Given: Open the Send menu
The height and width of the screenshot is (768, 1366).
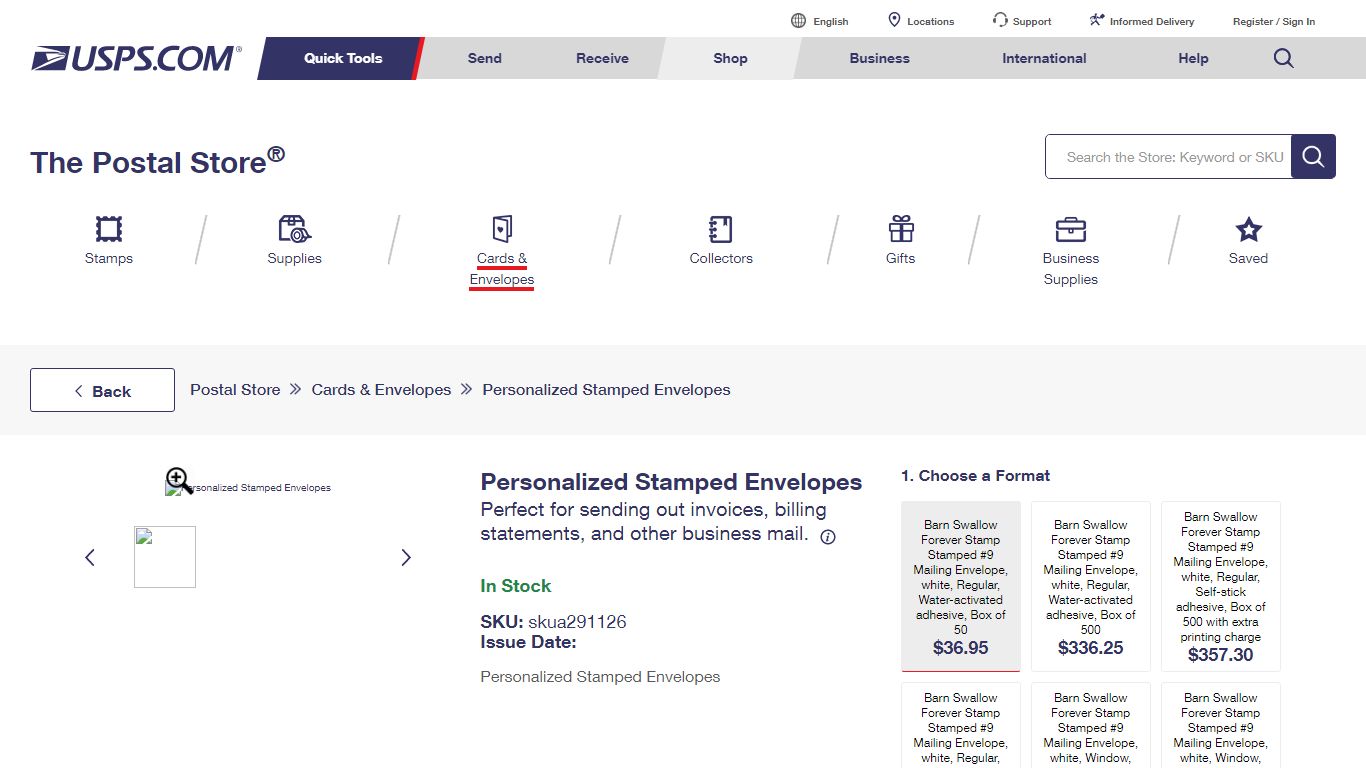Looking at the screenshot, I should tap(485, 58).
